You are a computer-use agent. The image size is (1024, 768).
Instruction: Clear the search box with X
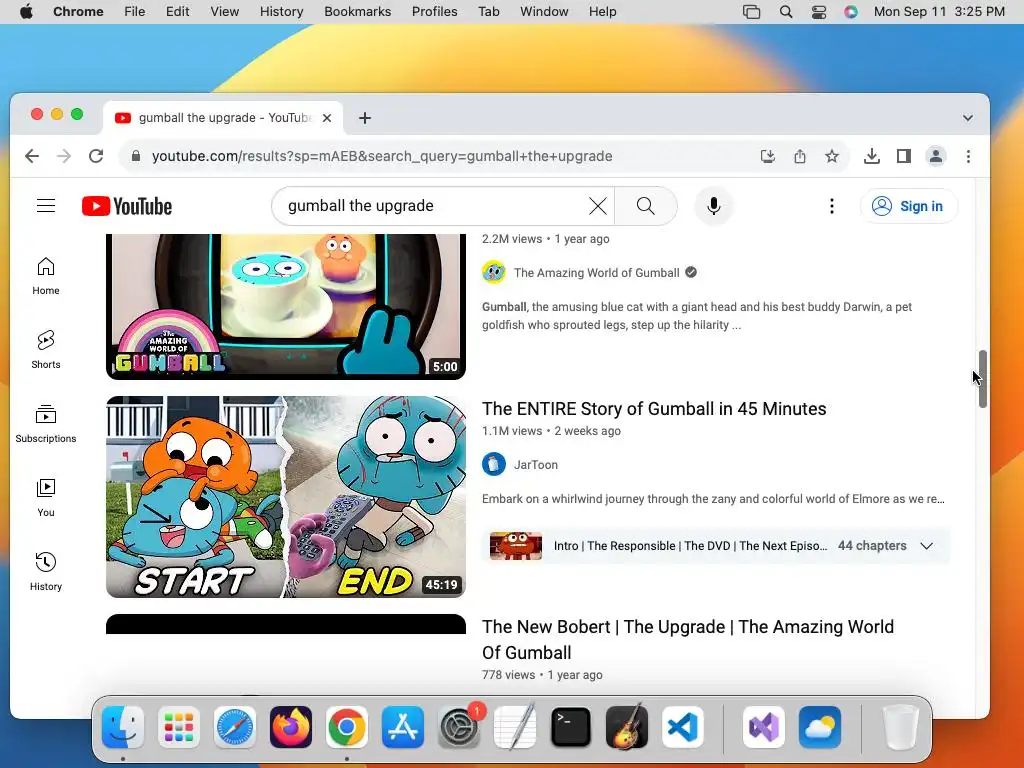tap(598, 206)
